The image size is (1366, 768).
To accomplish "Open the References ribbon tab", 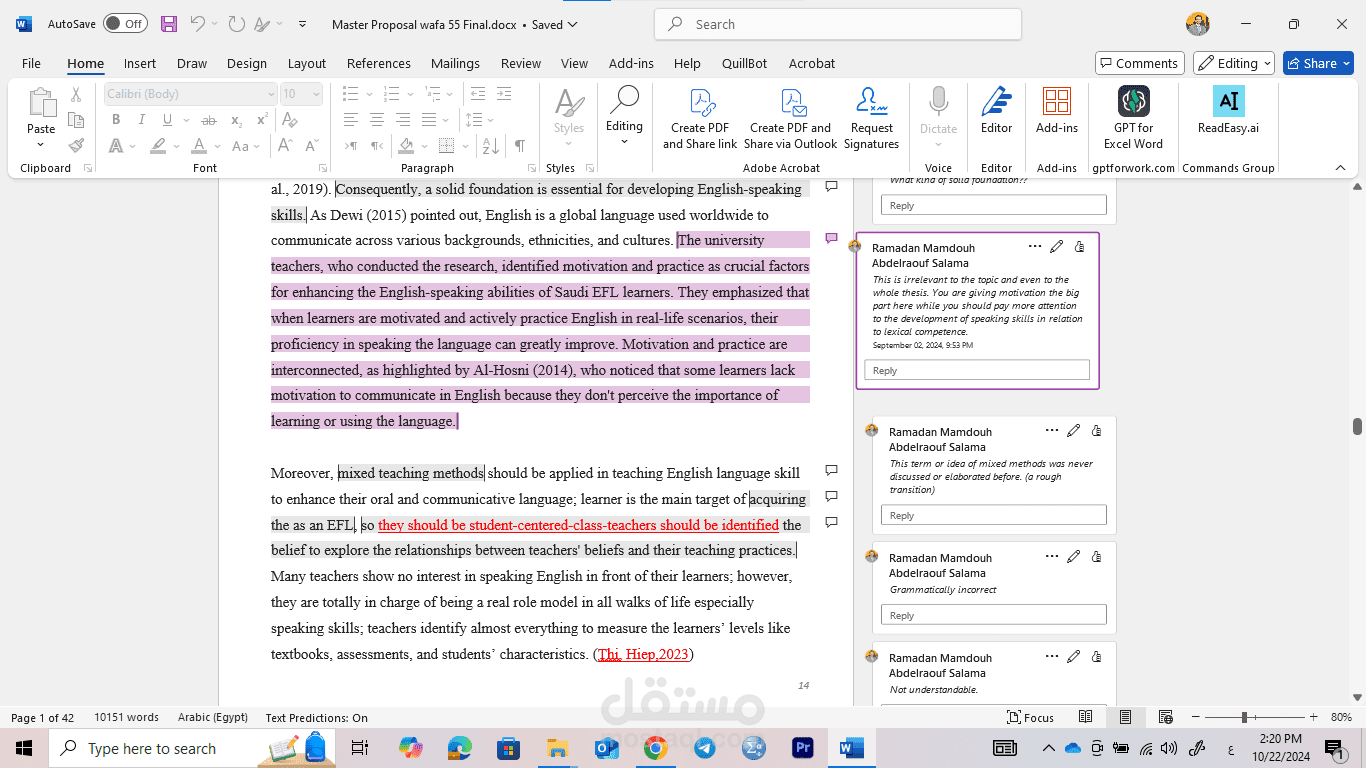I will 378,63.
